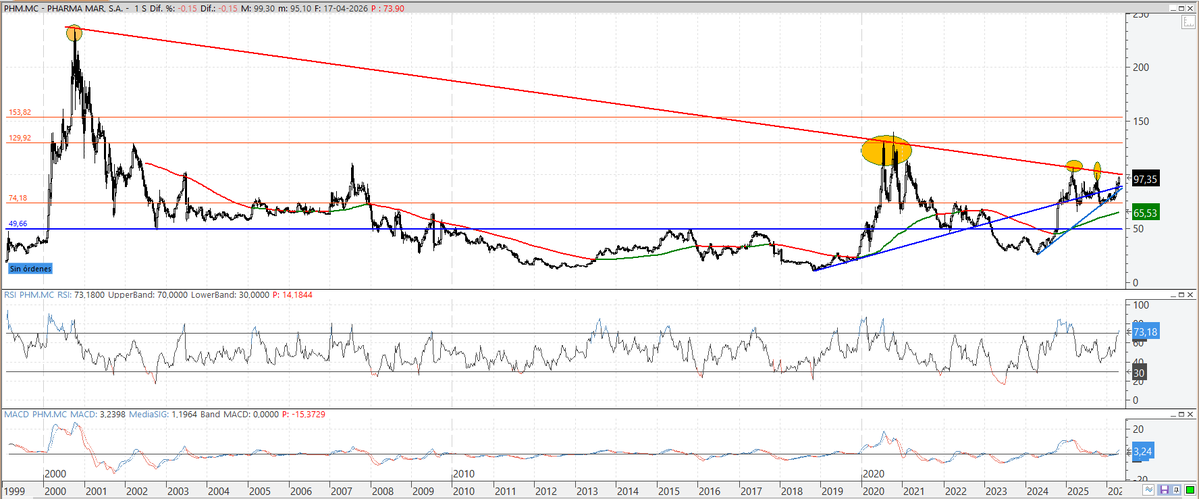Click the 2018 year label on time axis
This screenshot has height=499, width=1199.
[791, 490]
